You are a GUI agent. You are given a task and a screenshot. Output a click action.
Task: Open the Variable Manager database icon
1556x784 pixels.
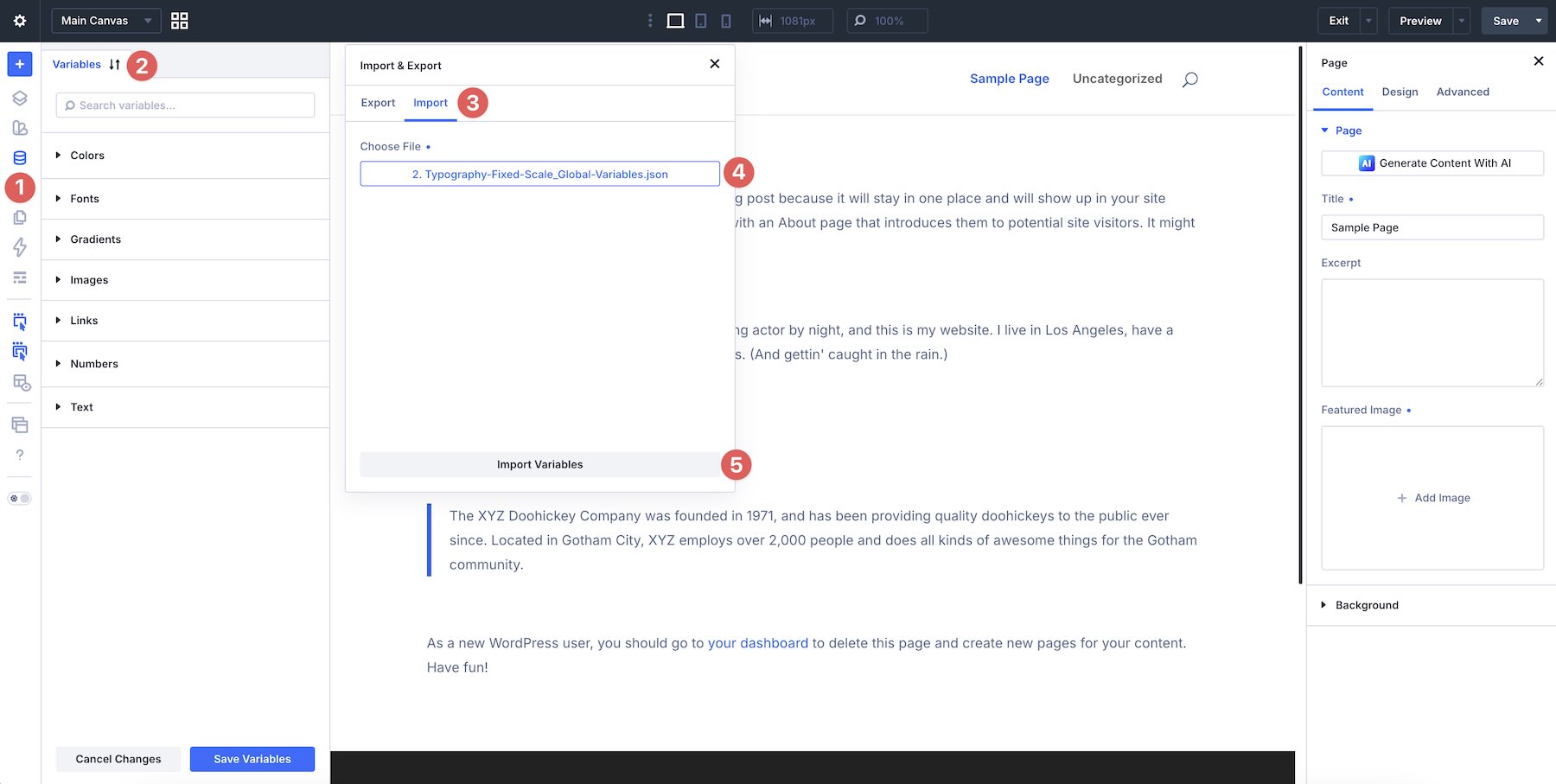[x=20, y=157]
